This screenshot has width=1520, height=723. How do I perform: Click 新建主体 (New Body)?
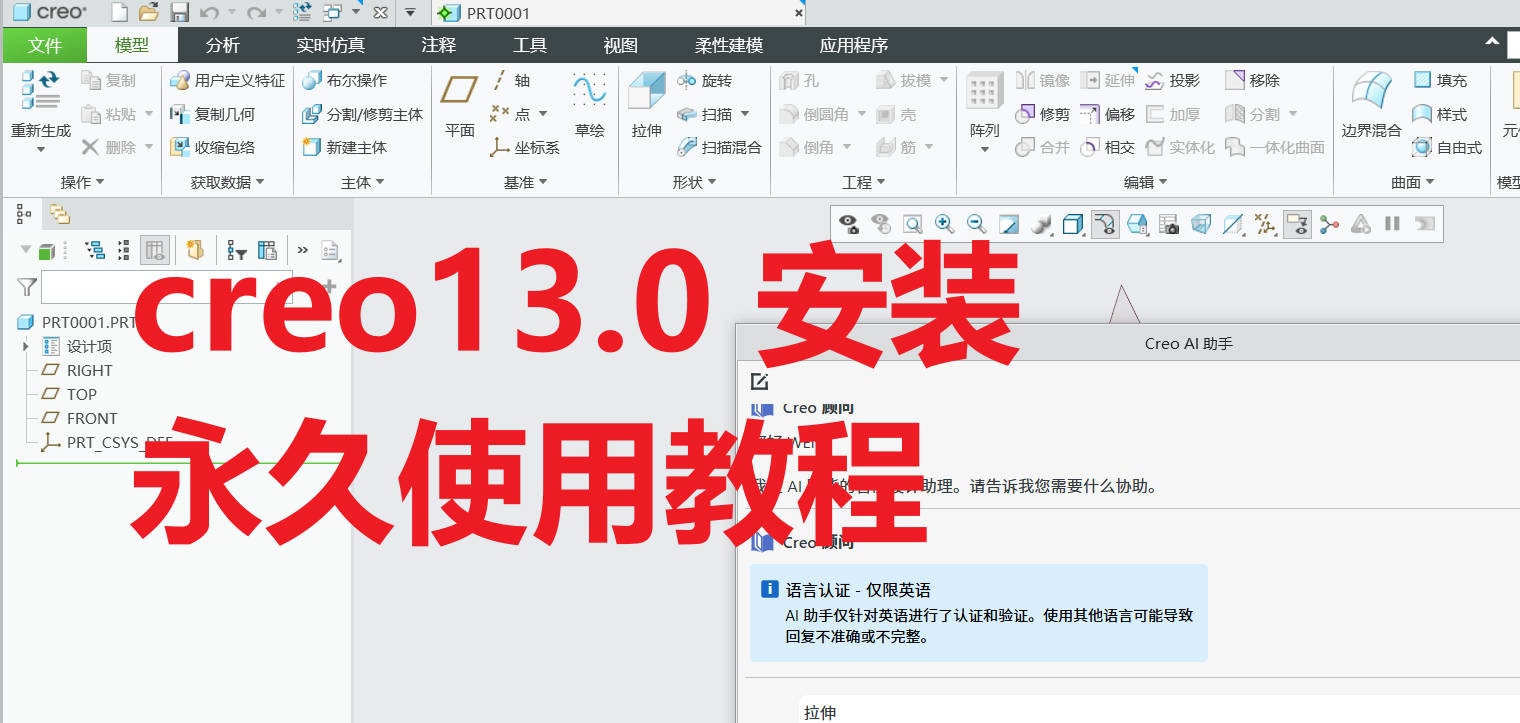tap(344, 147)
